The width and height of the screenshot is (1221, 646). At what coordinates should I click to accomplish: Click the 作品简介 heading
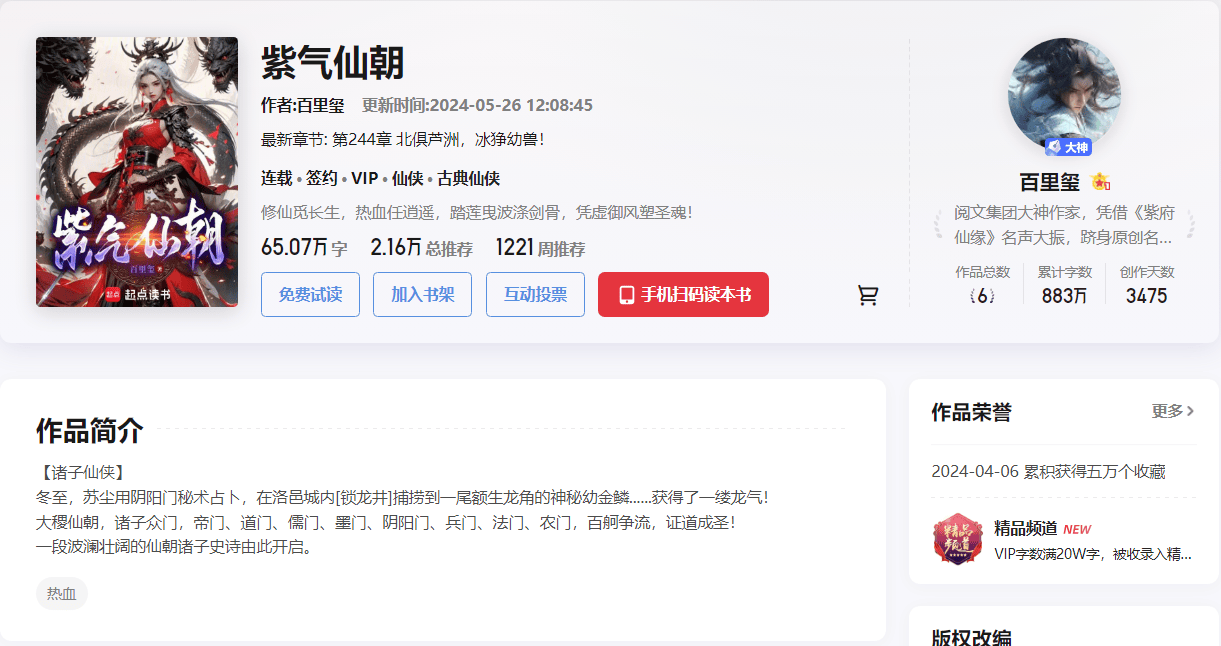(90, 431)
